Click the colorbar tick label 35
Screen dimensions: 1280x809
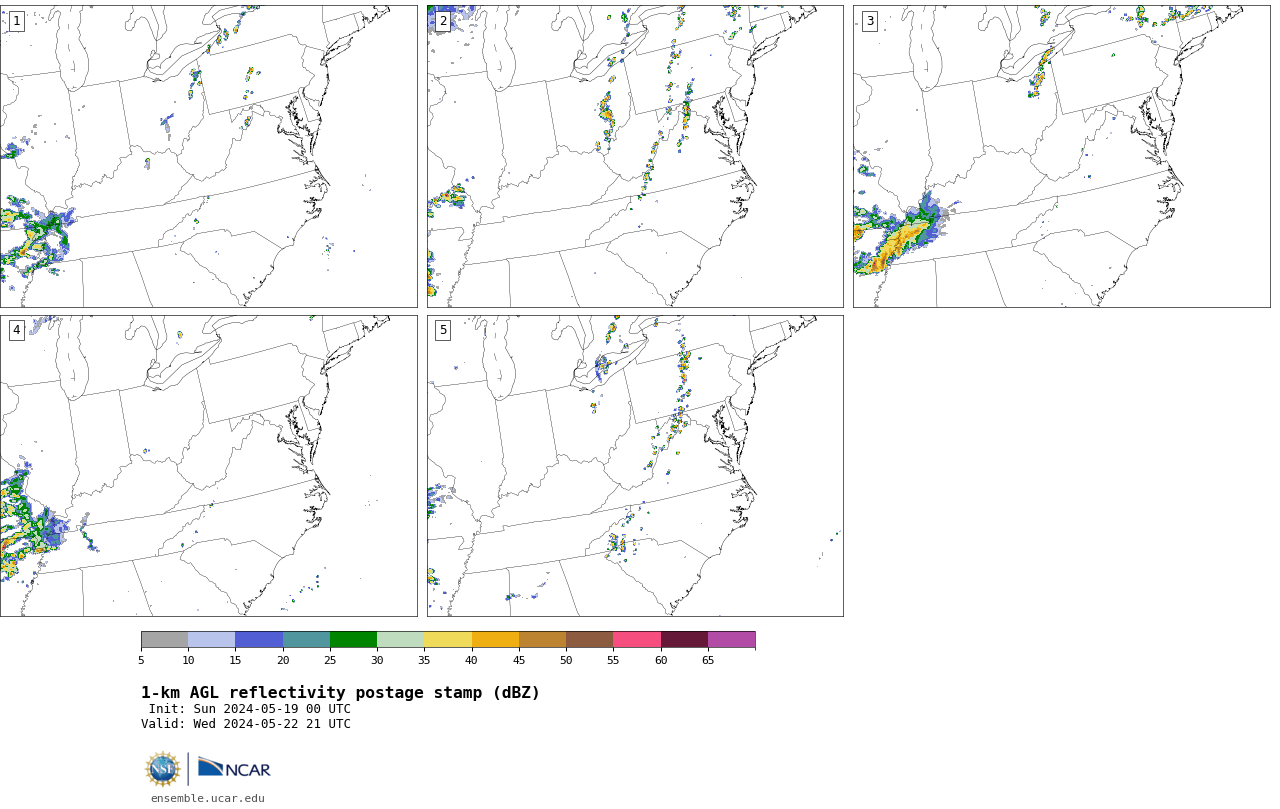coord(424,660)
